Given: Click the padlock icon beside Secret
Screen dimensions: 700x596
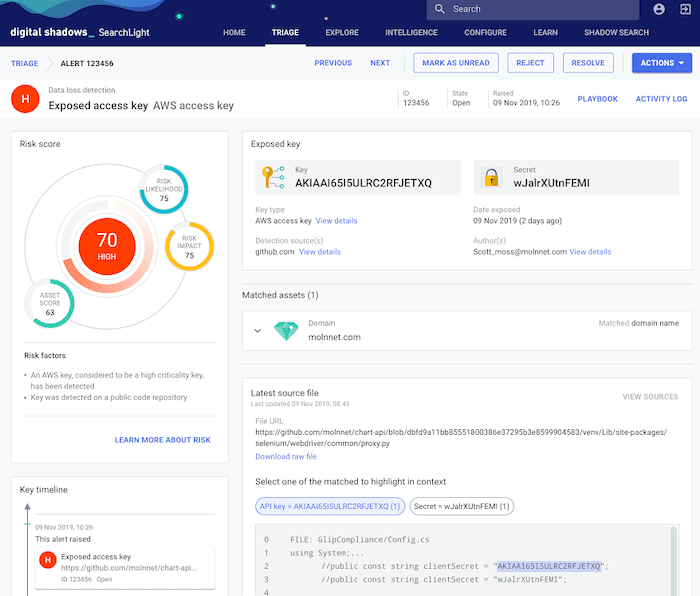Looking at the screenshot, I should pos(492,177).
